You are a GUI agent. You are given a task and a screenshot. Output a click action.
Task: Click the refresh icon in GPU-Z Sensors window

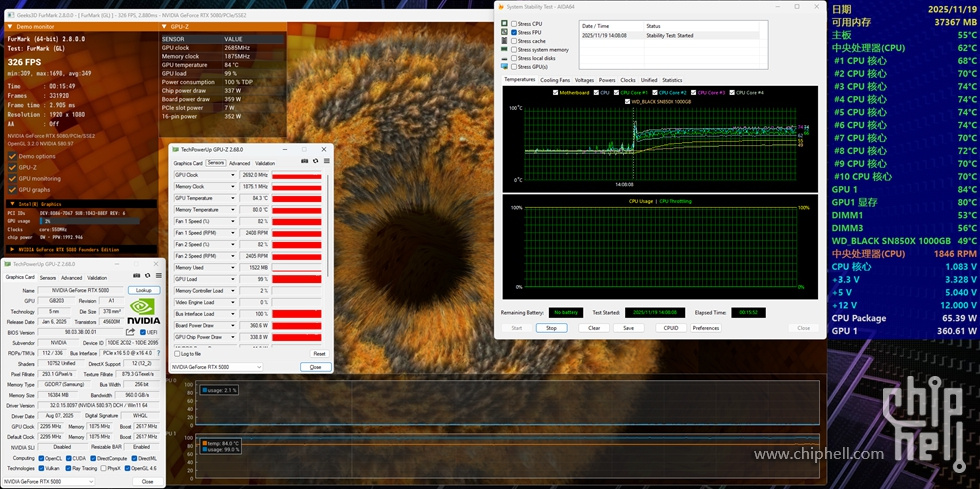click(315, 161)
